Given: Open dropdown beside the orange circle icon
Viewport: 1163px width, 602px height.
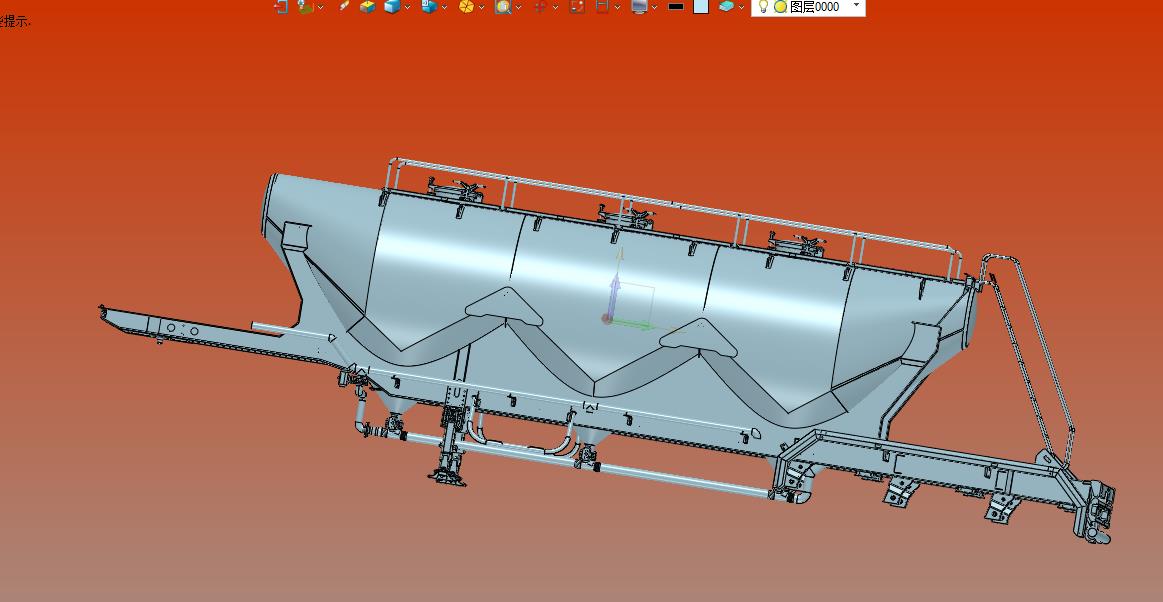Looking at the screenshot, I should coord(481,7).
